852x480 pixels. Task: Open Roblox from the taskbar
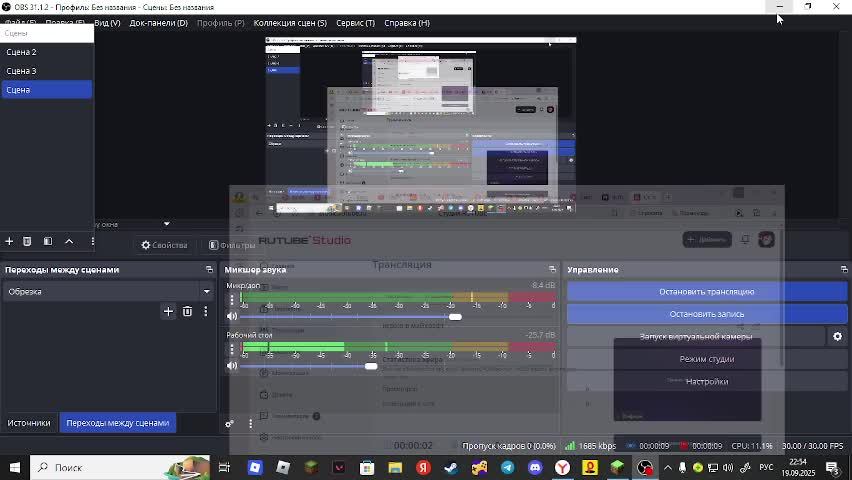[283, 467]
